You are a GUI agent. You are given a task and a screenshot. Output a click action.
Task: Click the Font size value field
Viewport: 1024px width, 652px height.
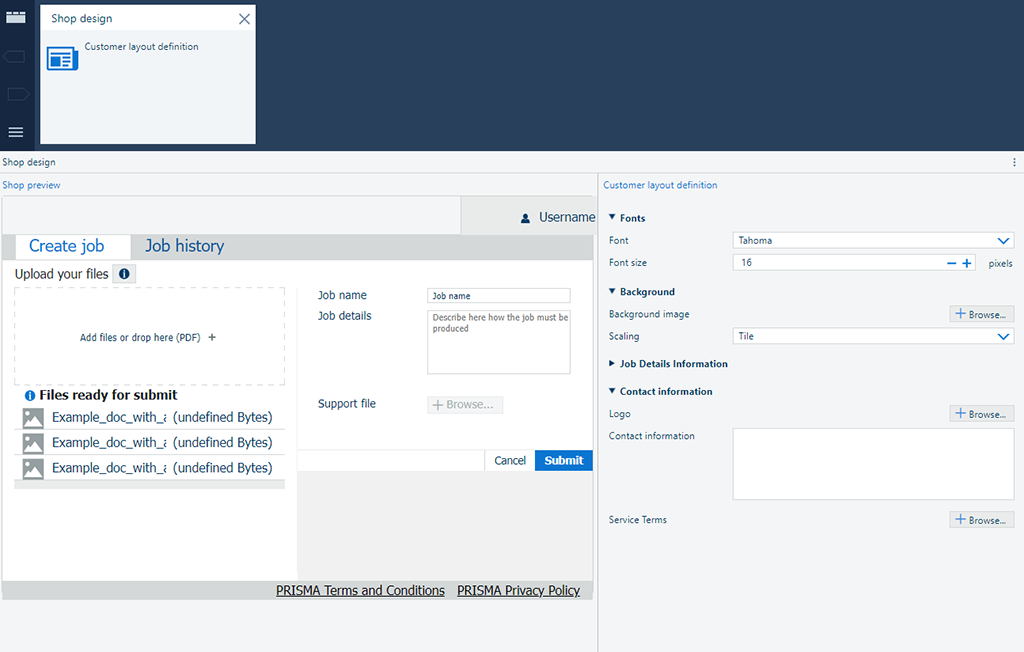point(839,263)
